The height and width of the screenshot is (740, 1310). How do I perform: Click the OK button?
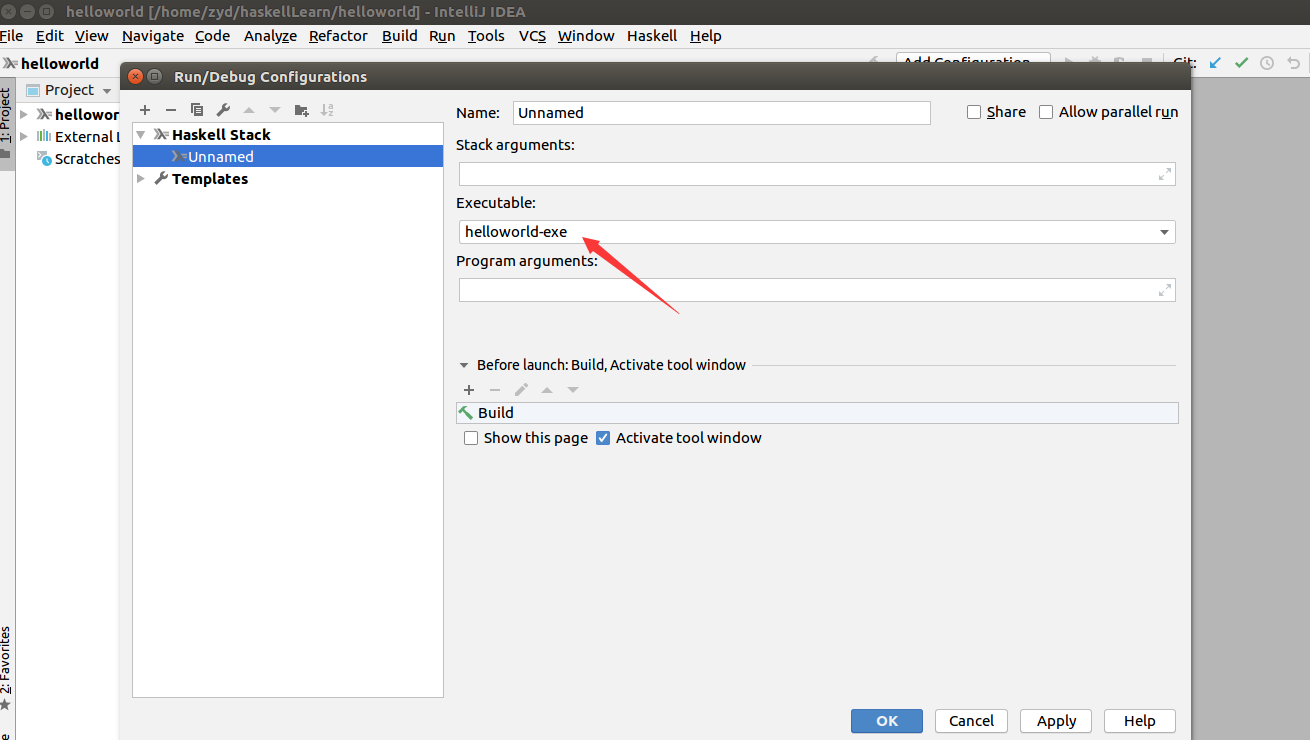[x=887, y=721]
